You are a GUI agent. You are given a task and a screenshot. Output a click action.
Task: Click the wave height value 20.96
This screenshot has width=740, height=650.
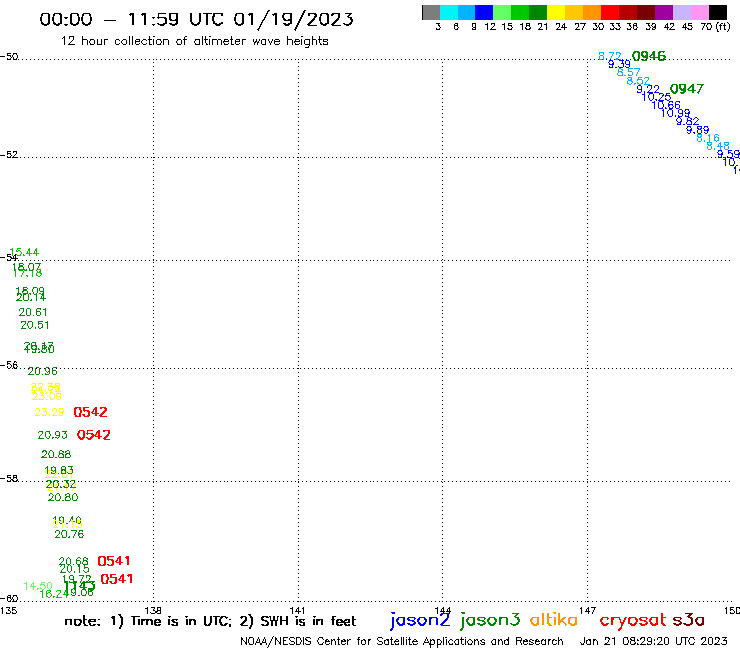42,371
